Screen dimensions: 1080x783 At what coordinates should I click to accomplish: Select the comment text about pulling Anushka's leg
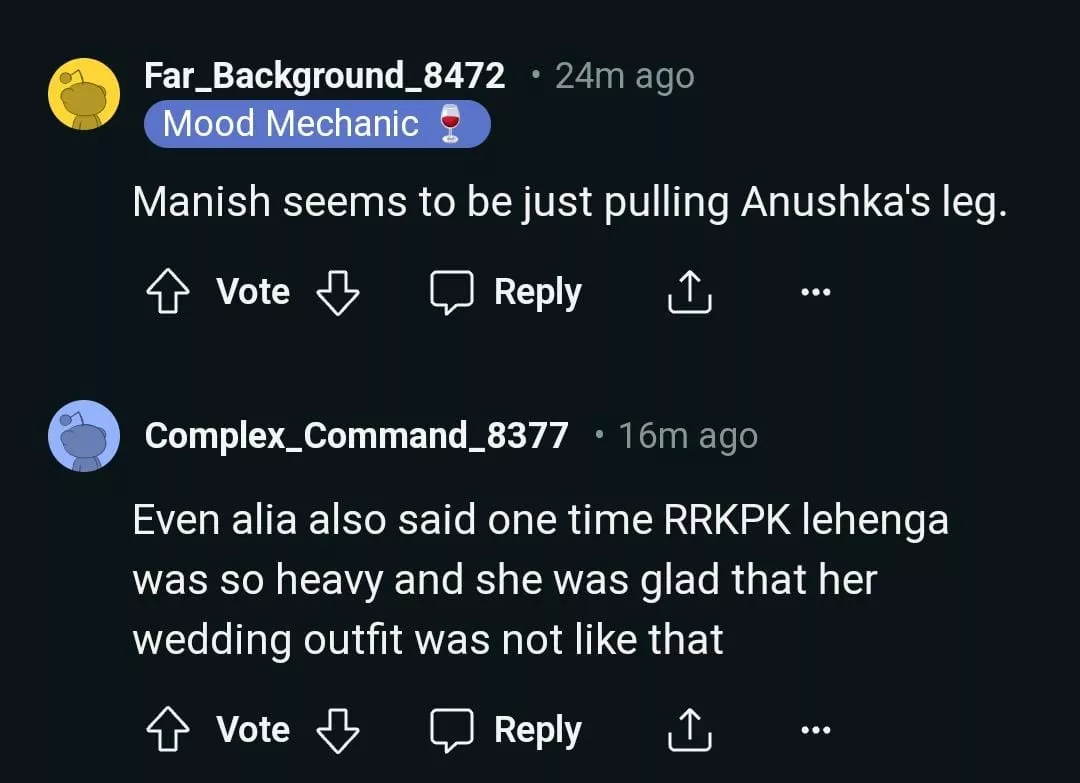566,204
